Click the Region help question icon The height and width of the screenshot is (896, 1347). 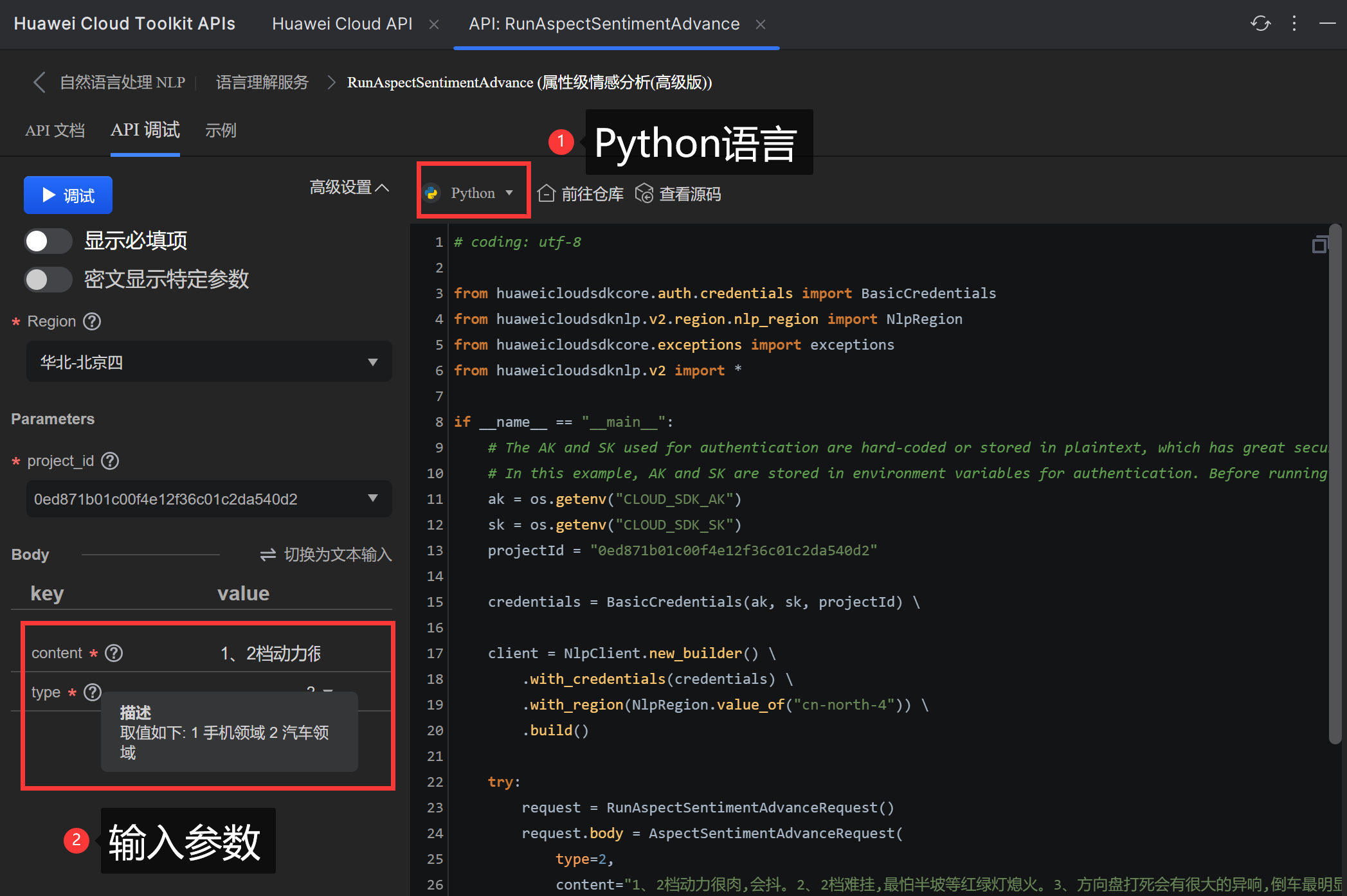(93, 321)
